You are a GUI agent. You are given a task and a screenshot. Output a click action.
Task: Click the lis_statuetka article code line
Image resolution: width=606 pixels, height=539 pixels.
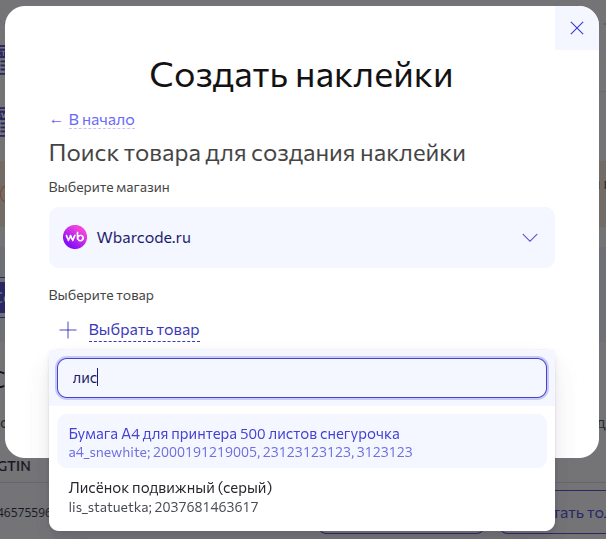click(x=163, y=507)
